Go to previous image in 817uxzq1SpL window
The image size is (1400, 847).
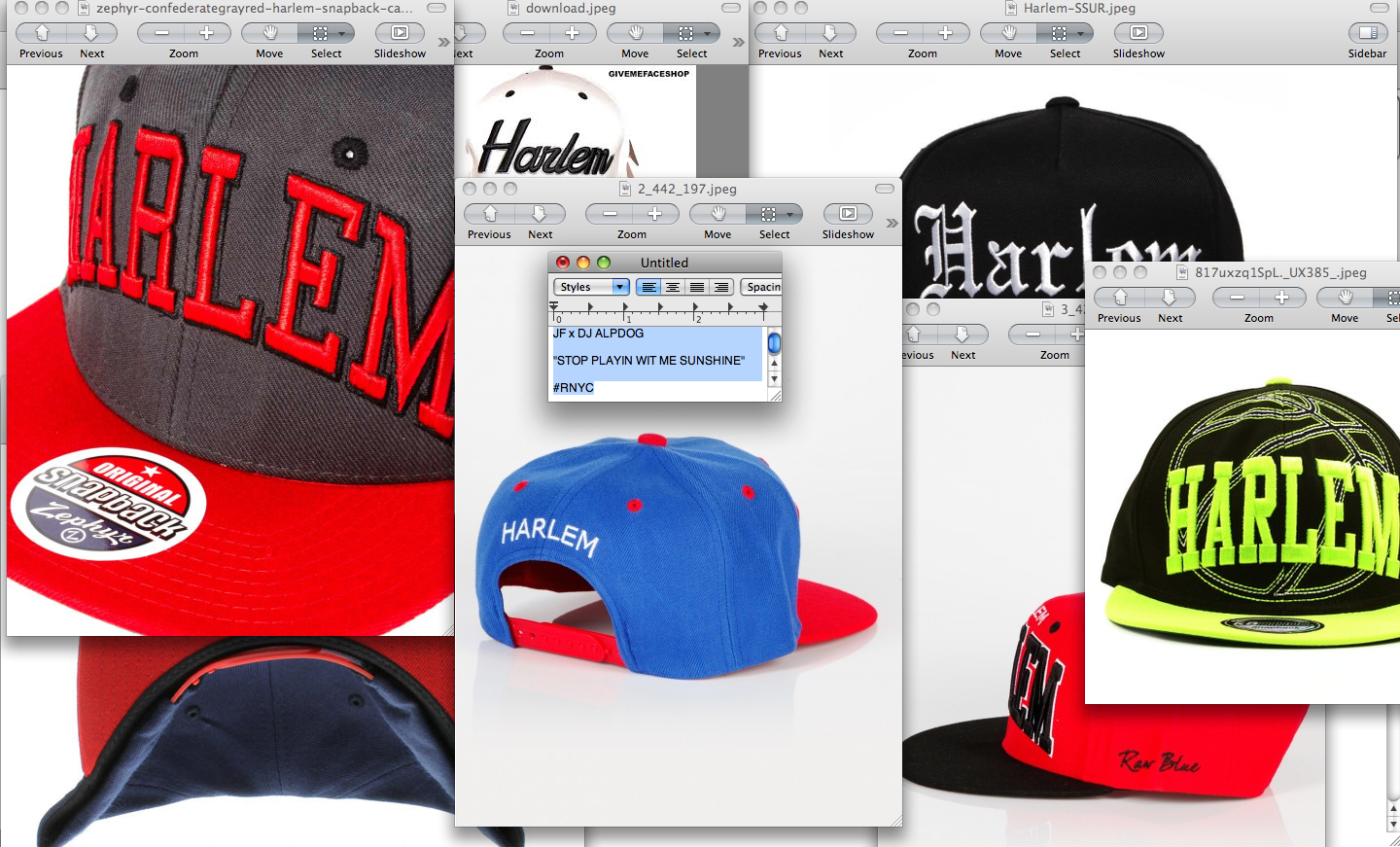[x=1120, y=298]
